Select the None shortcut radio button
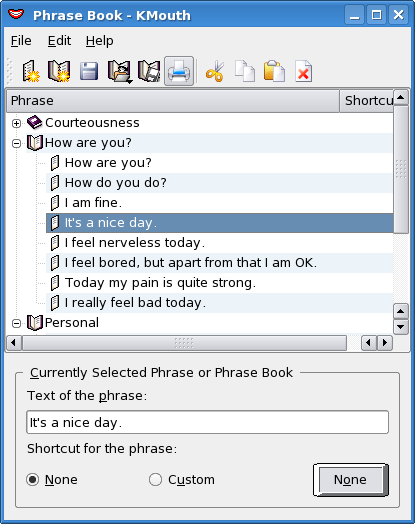 [33, 480]
